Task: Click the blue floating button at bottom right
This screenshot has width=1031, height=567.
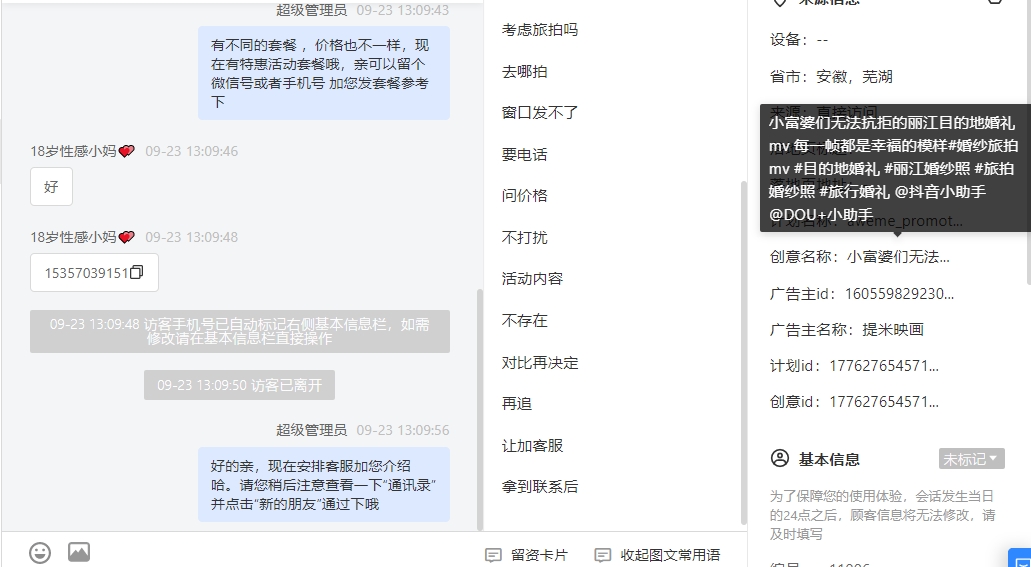Action: coord(1020,557)
